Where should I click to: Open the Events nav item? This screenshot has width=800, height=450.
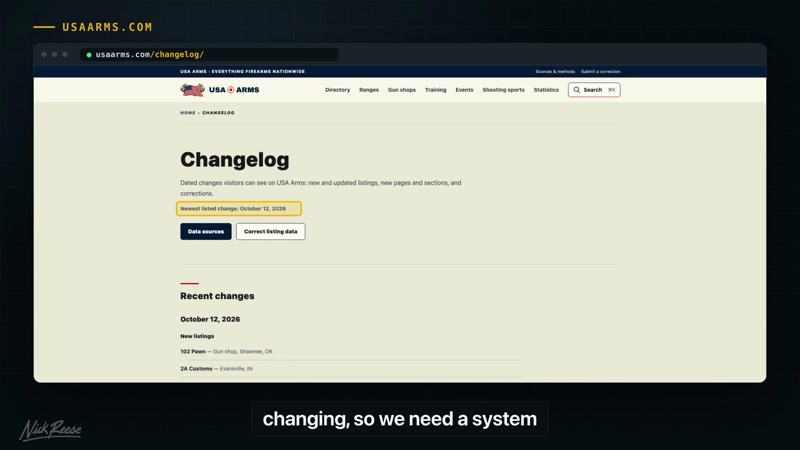point(464,90)
